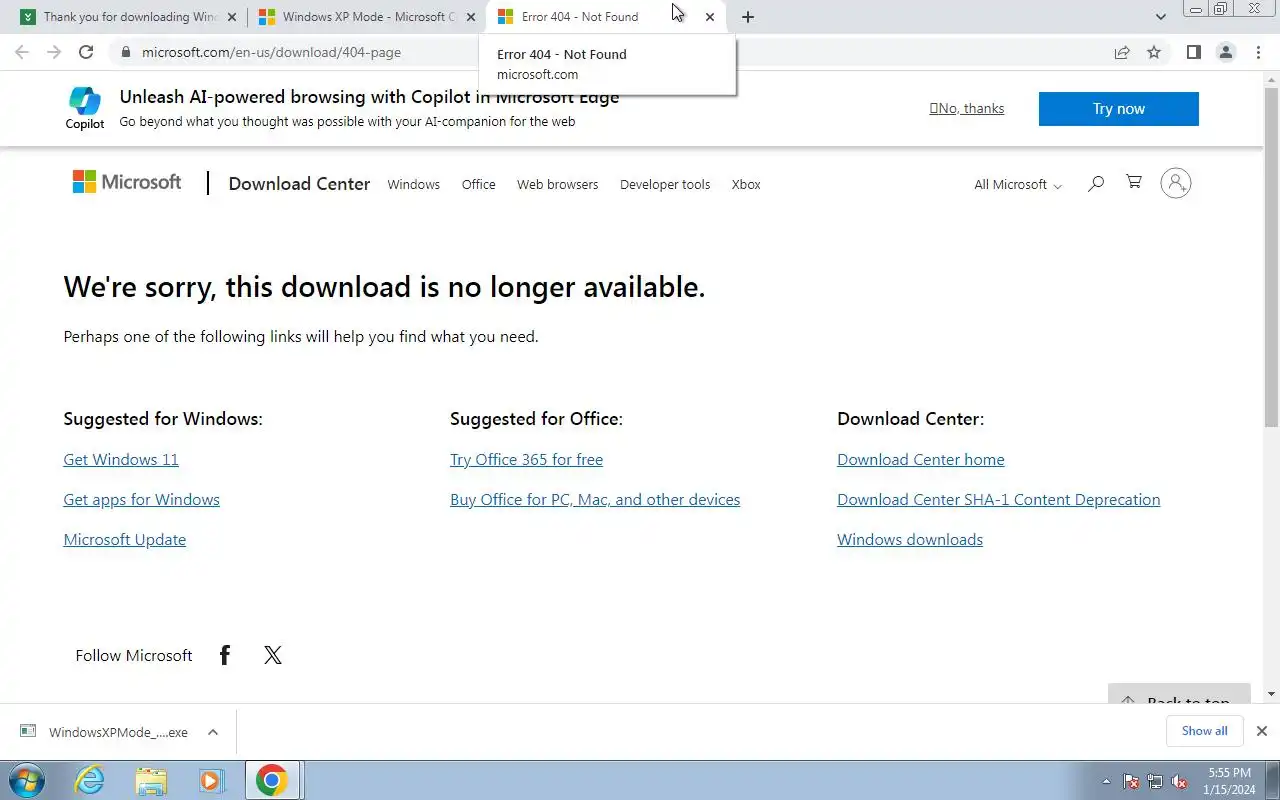1280x800 pixels.
Task: Open the Office navigation item
Action: [x=479, y=184]
